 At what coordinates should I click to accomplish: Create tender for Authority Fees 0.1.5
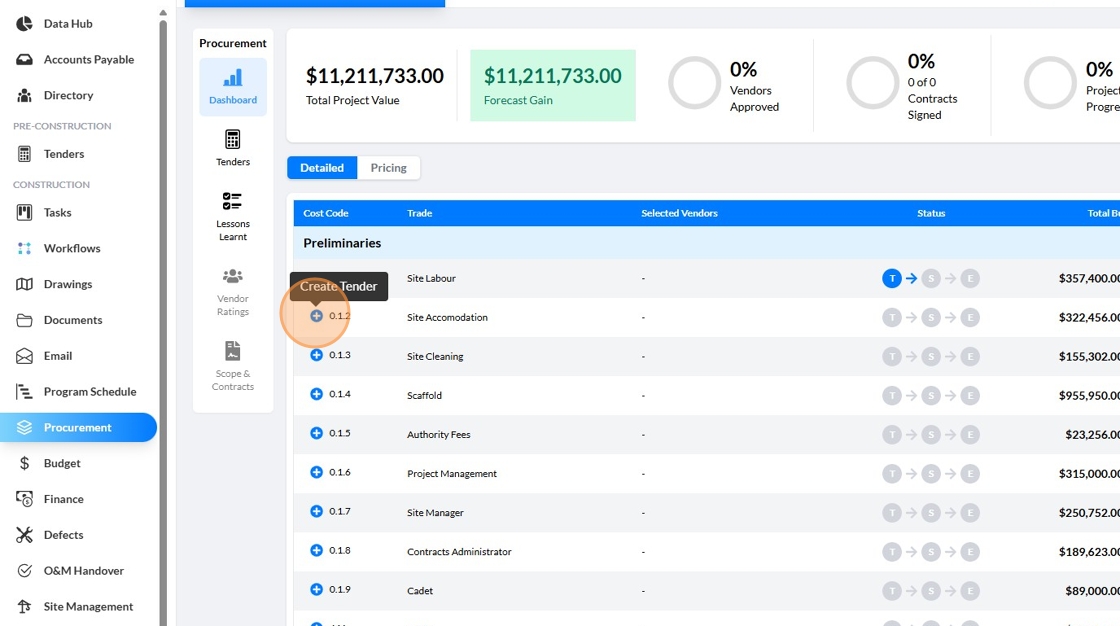click(316, 433)
